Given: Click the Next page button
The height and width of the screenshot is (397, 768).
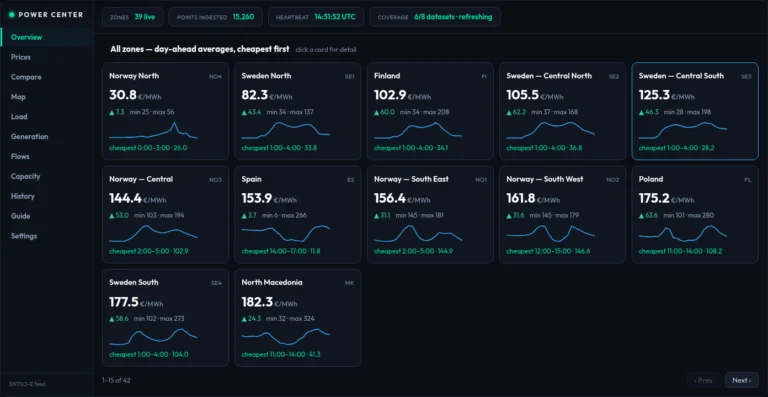Looking at the screenshot, I should point(742,380).
